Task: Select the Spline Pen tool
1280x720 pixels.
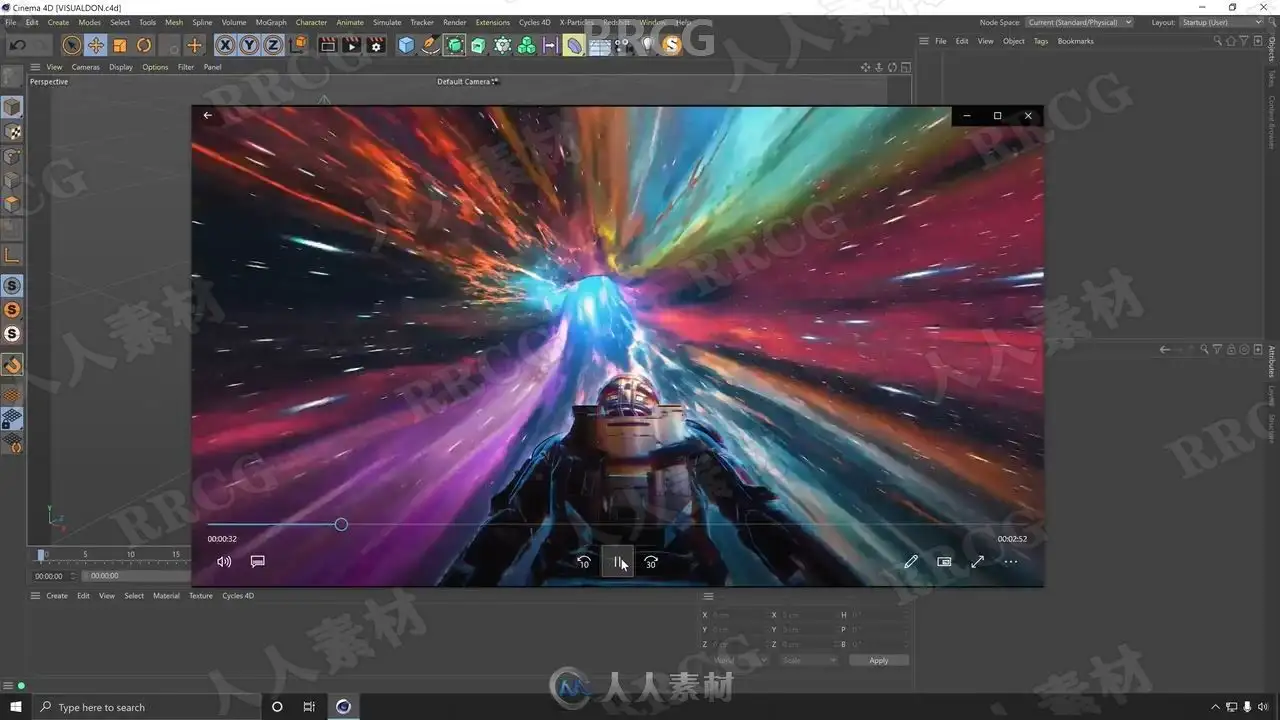Action: [x=430, y=45]
